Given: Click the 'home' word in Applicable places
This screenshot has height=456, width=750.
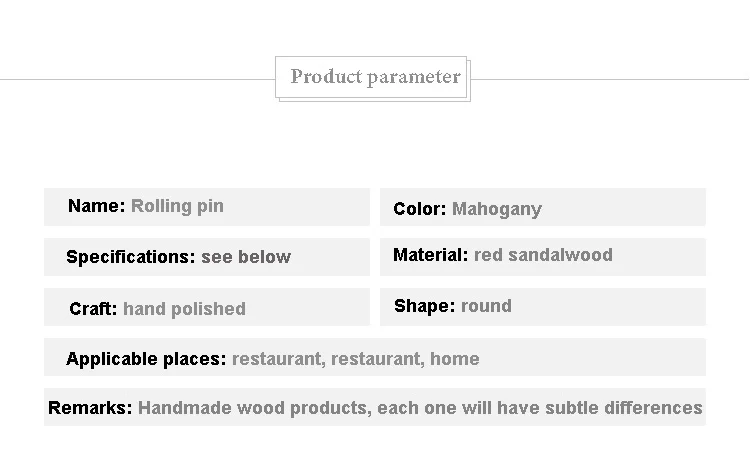Looking at the screenshot, I should pyautogui.click(x=455, y=359).
